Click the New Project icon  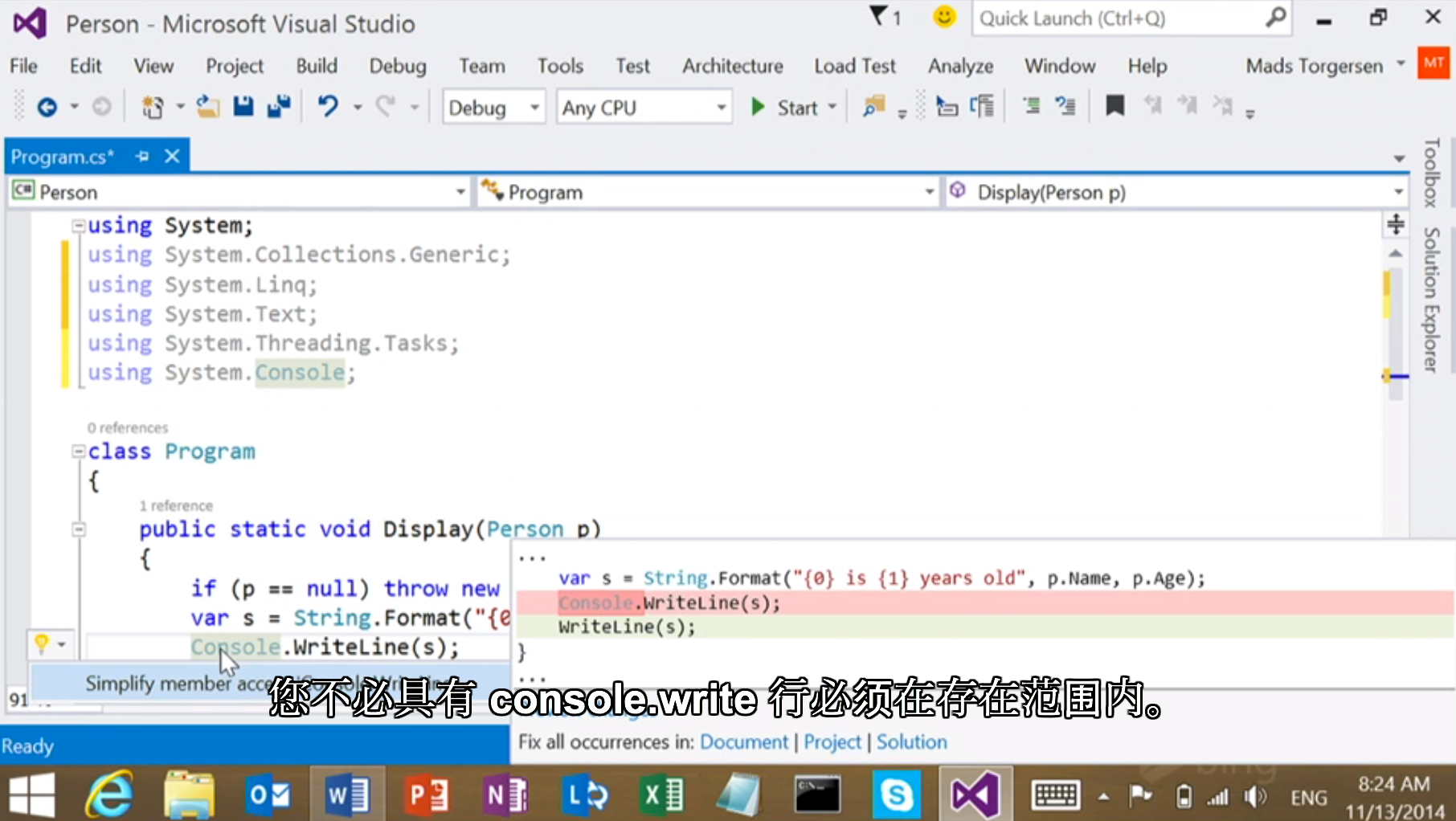[152, 107]
